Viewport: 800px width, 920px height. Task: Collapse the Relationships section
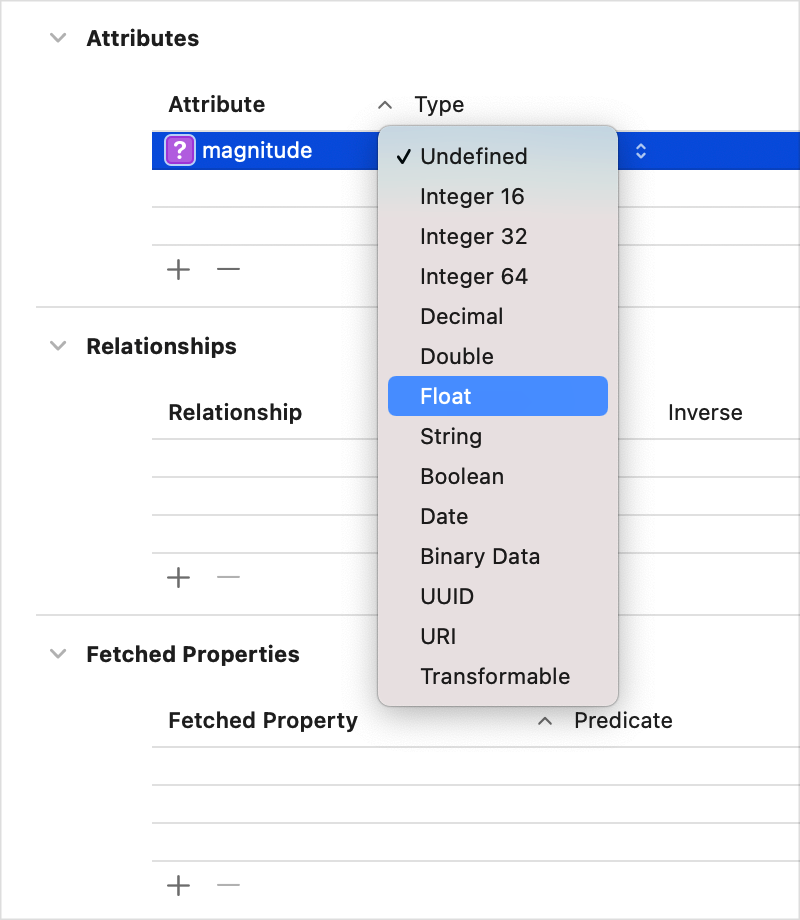pos(57,346)
